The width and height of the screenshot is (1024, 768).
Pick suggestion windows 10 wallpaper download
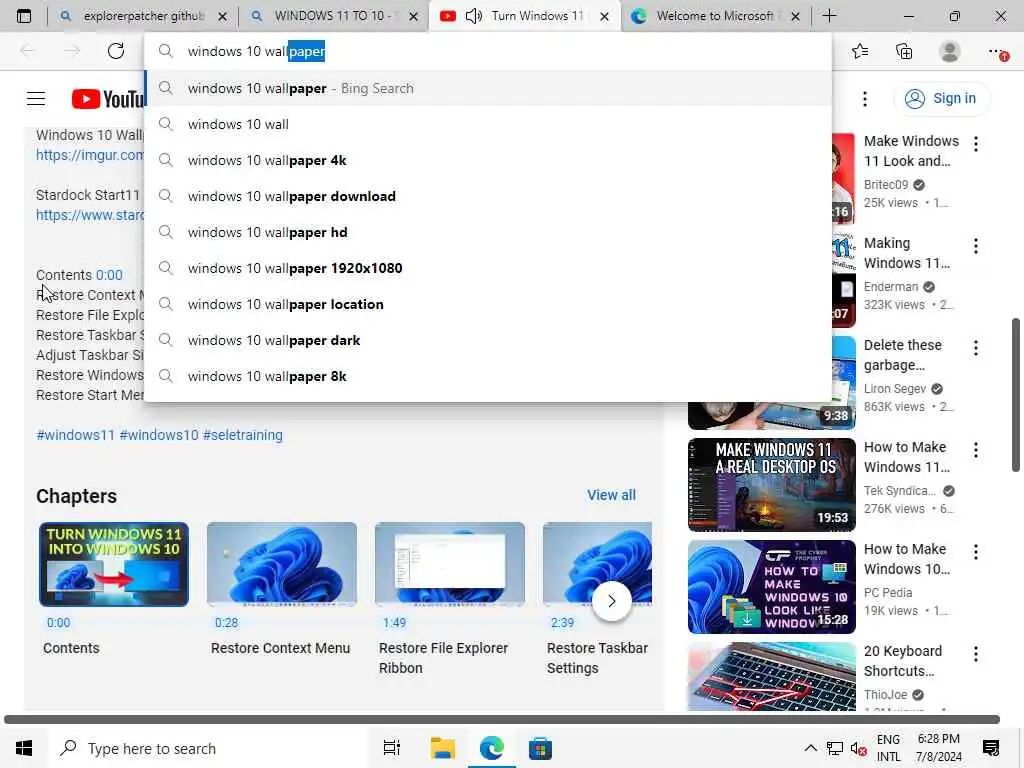[488, 196]
